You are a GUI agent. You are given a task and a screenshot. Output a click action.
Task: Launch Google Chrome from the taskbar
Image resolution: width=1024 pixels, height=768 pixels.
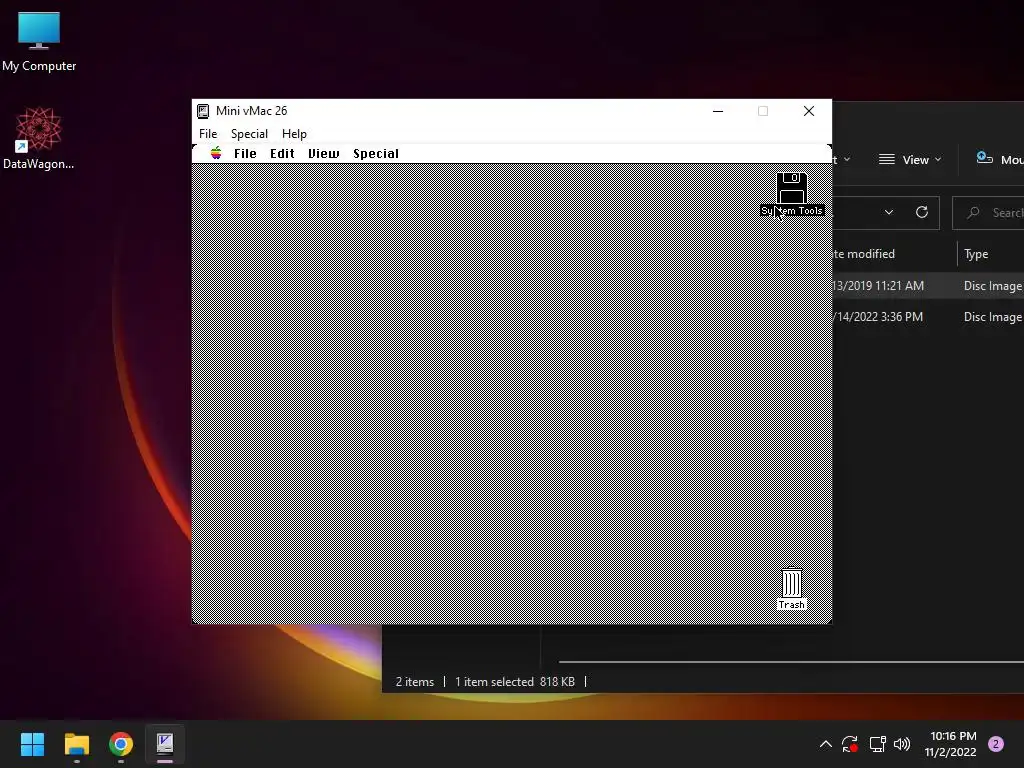[121, 744]
